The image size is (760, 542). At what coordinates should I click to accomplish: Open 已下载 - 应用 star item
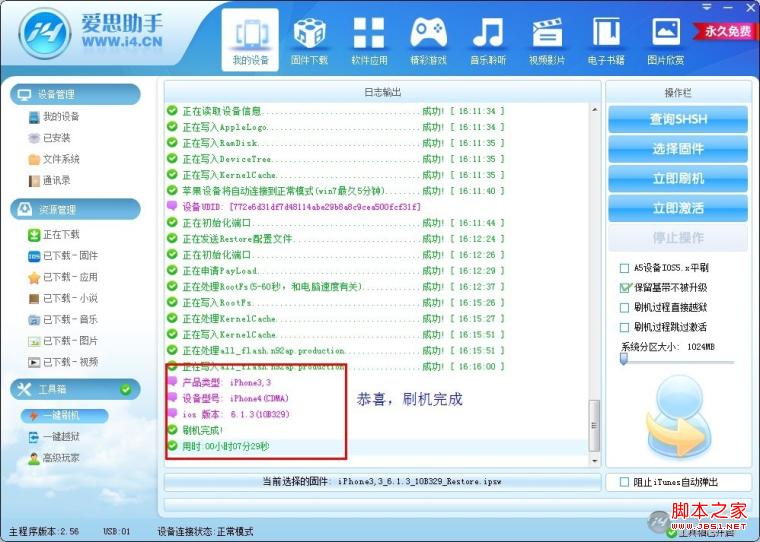coord(63,277)
